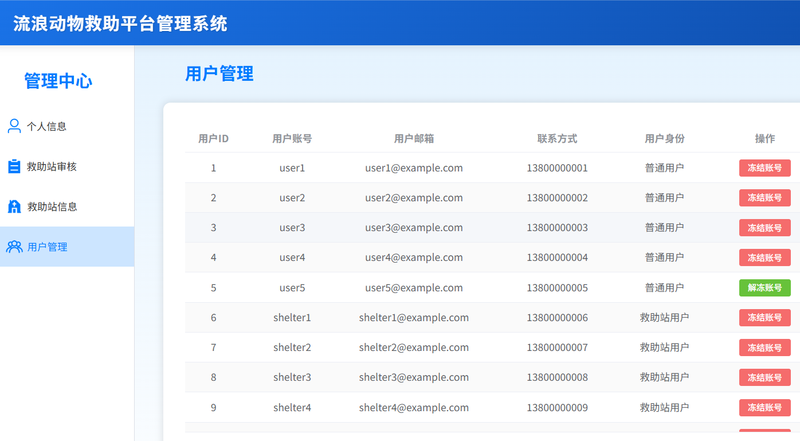
Task: Click the 个人信息 person icon
Action: pyautogui.click(x=14, y=126)
